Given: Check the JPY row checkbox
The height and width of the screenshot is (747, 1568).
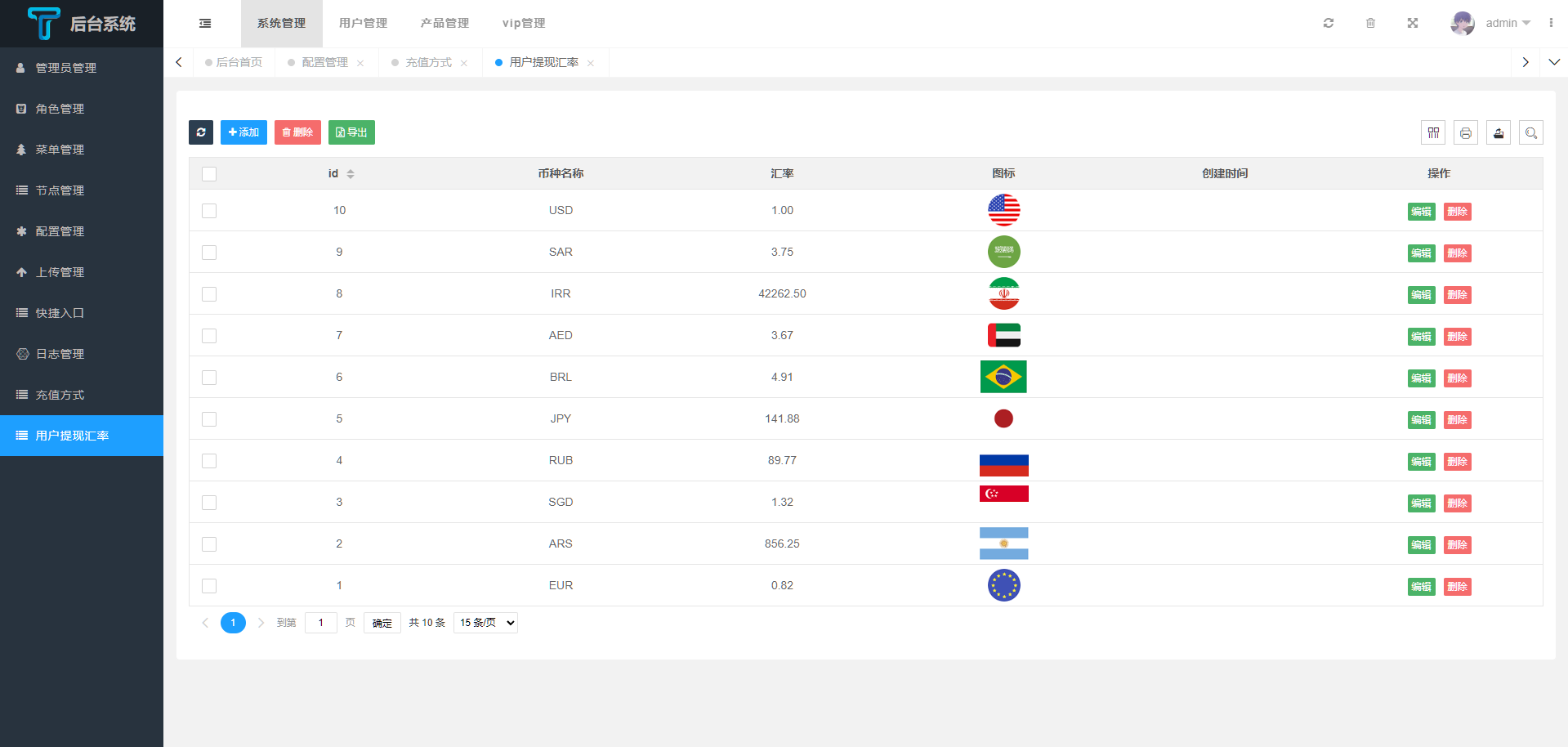Looking at the screenshot, I should tap(209, 419).
